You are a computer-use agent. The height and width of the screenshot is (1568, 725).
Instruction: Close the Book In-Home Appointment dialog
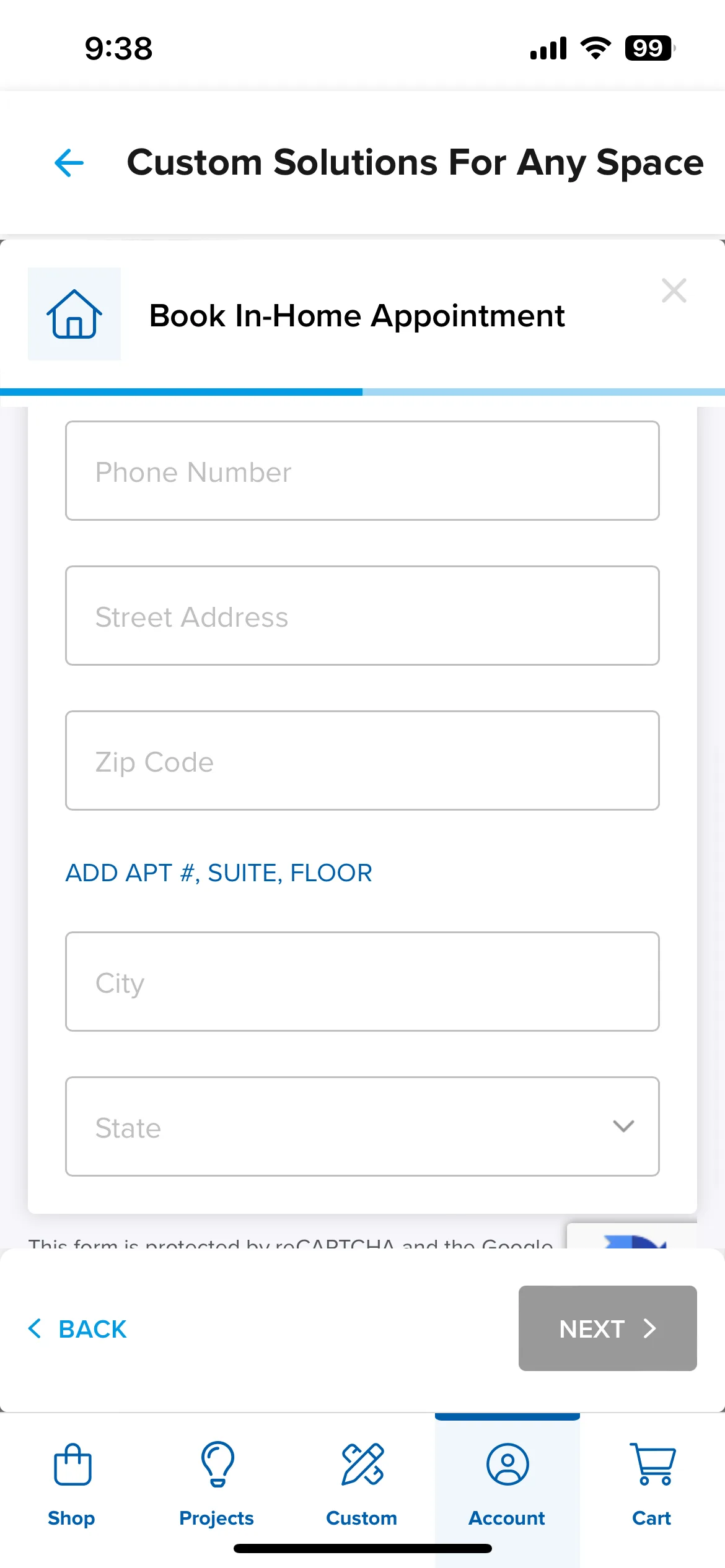click(x=674, y=290)
